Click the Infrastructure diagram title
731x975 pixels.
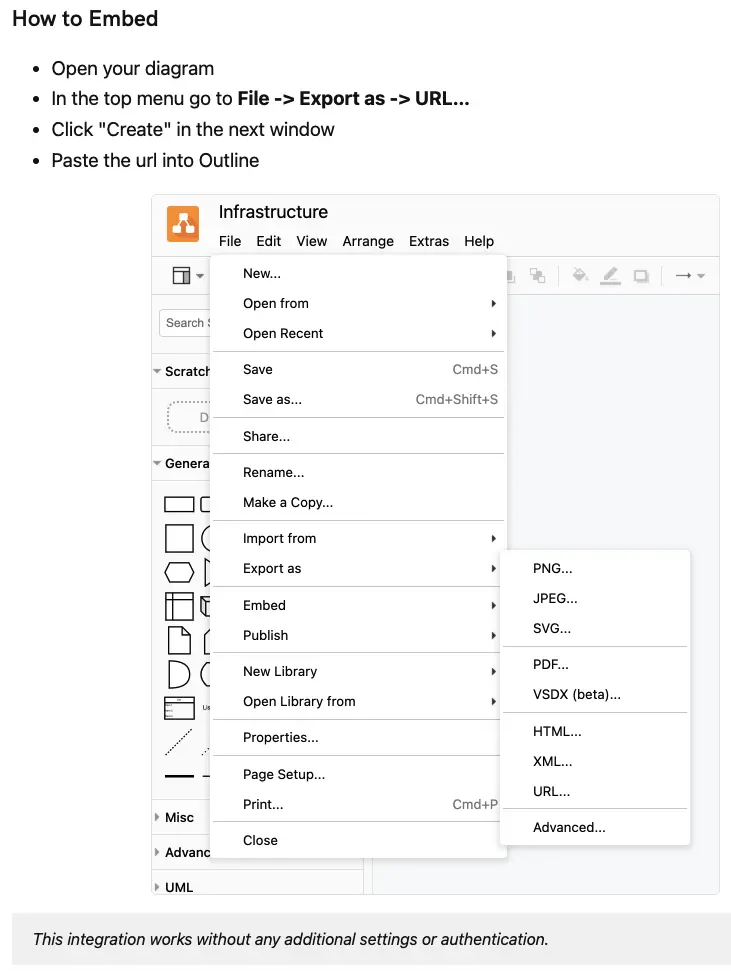click(x=273, y=212)
